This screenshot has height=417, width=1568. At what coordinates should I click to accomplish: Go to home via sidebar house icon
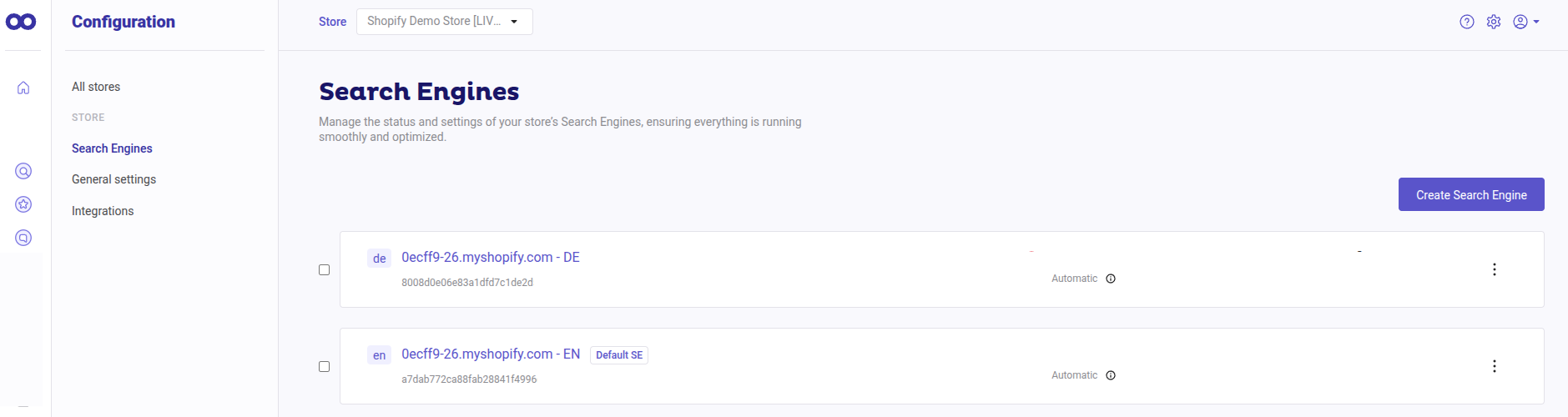[23, 88]
